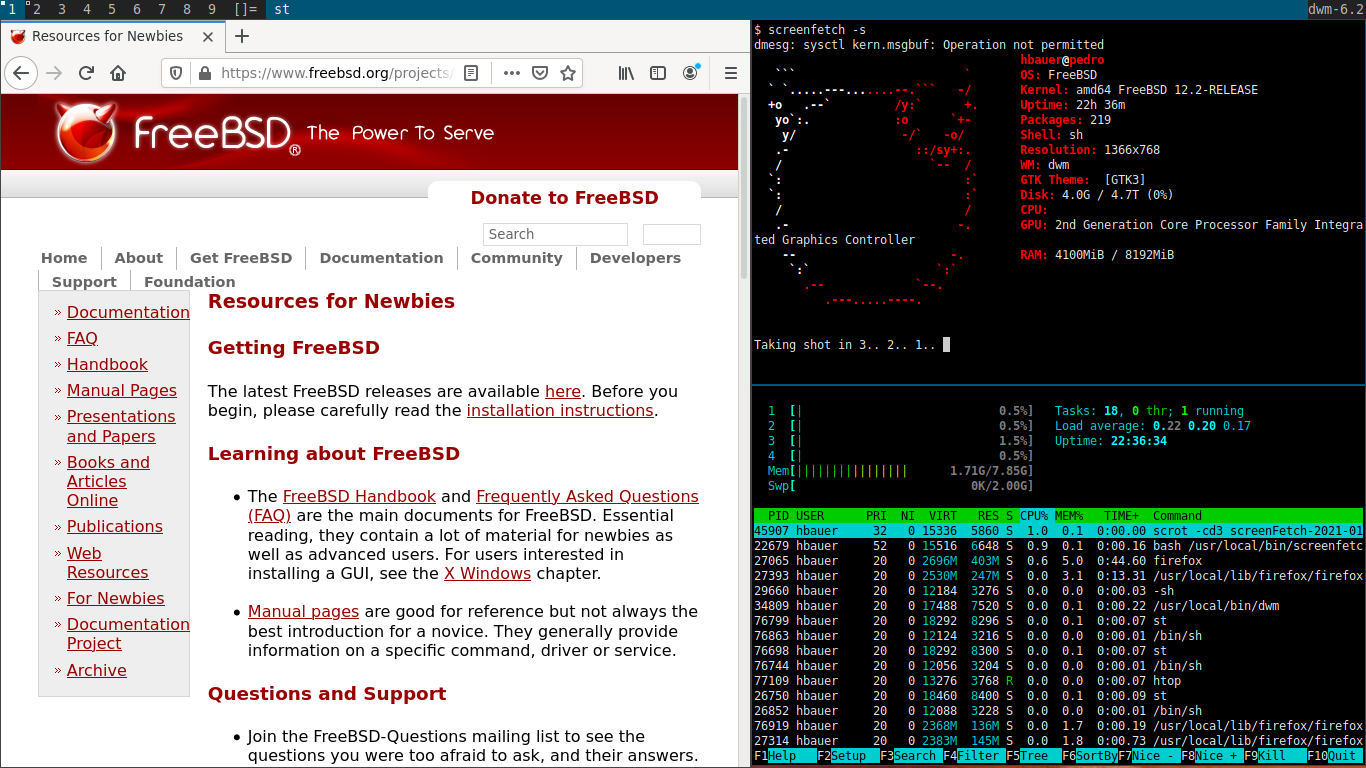Click the sidebar view icon in toolbar
Image resolution: width=1366 pixels, height=768 pixels.
pos(659,72)
